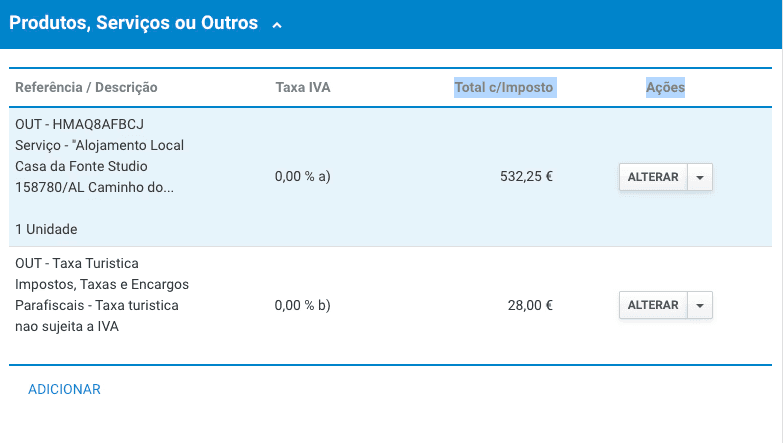Click the Casa da Fonte Studio text
This screenshot has width=783, height=443.
click(81, 166)
